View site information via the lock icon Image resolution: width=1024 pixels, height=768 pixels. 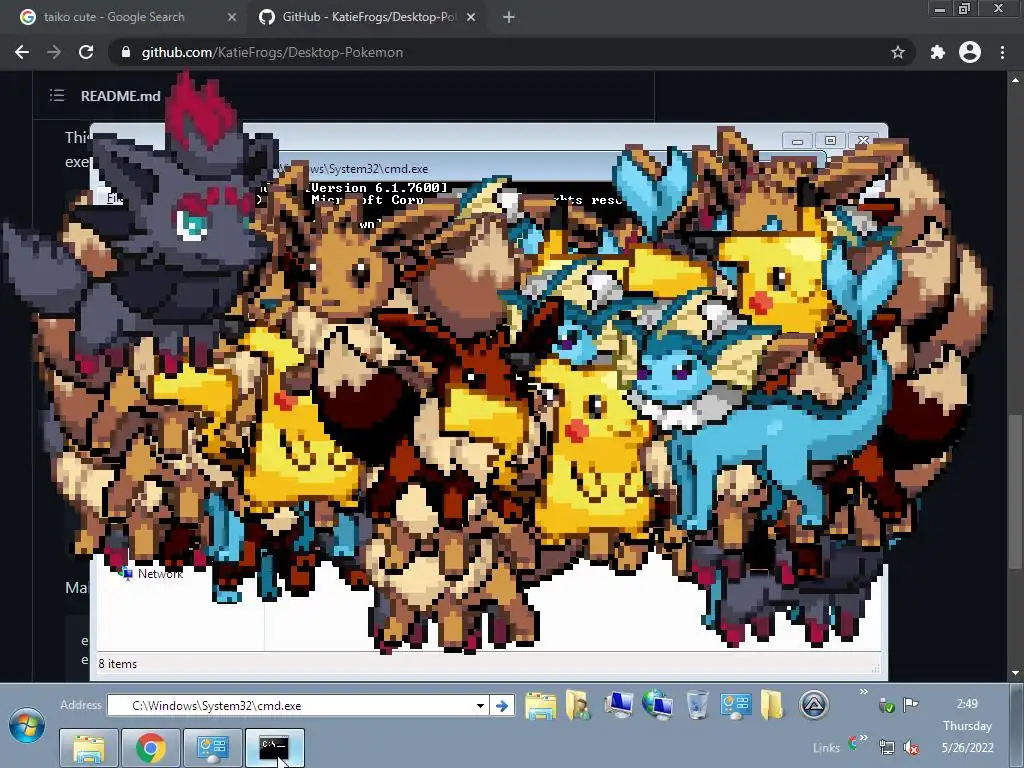[x=126, y=52]
